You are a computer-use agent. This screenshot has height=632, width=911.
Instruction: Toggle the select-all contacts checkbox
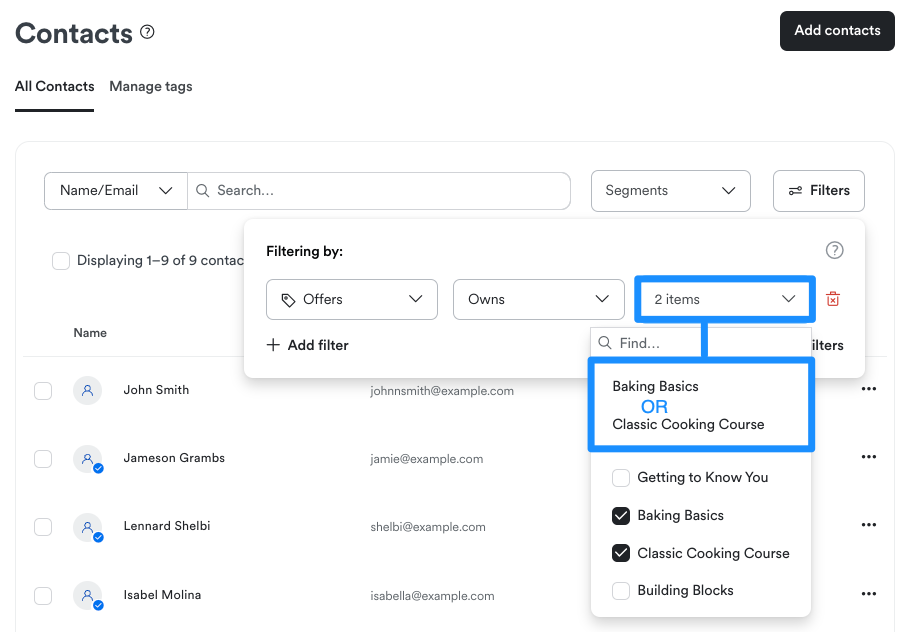[x=61, y=261]
